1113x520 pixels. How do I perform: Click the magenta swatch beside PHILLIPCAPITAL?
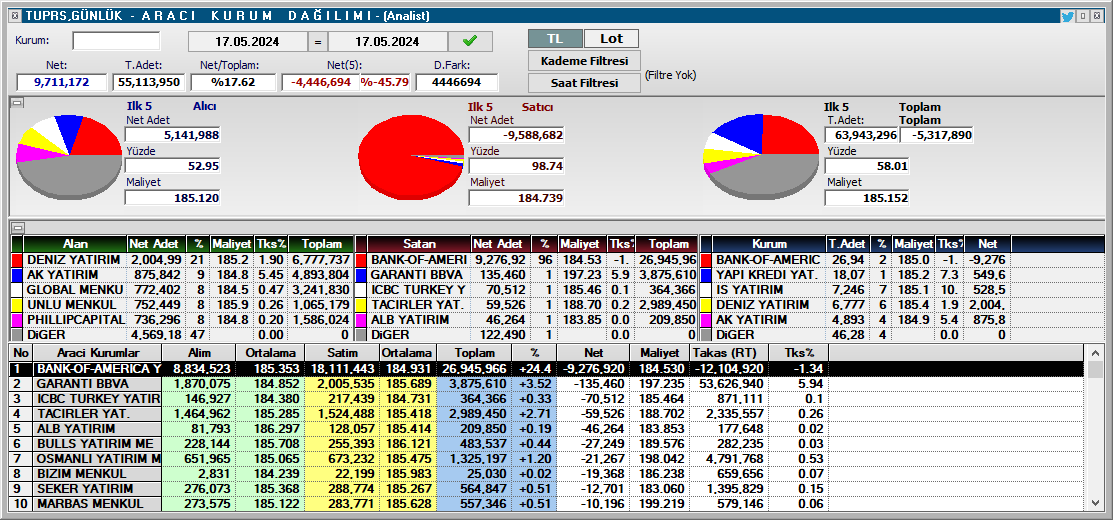(17, 319)
